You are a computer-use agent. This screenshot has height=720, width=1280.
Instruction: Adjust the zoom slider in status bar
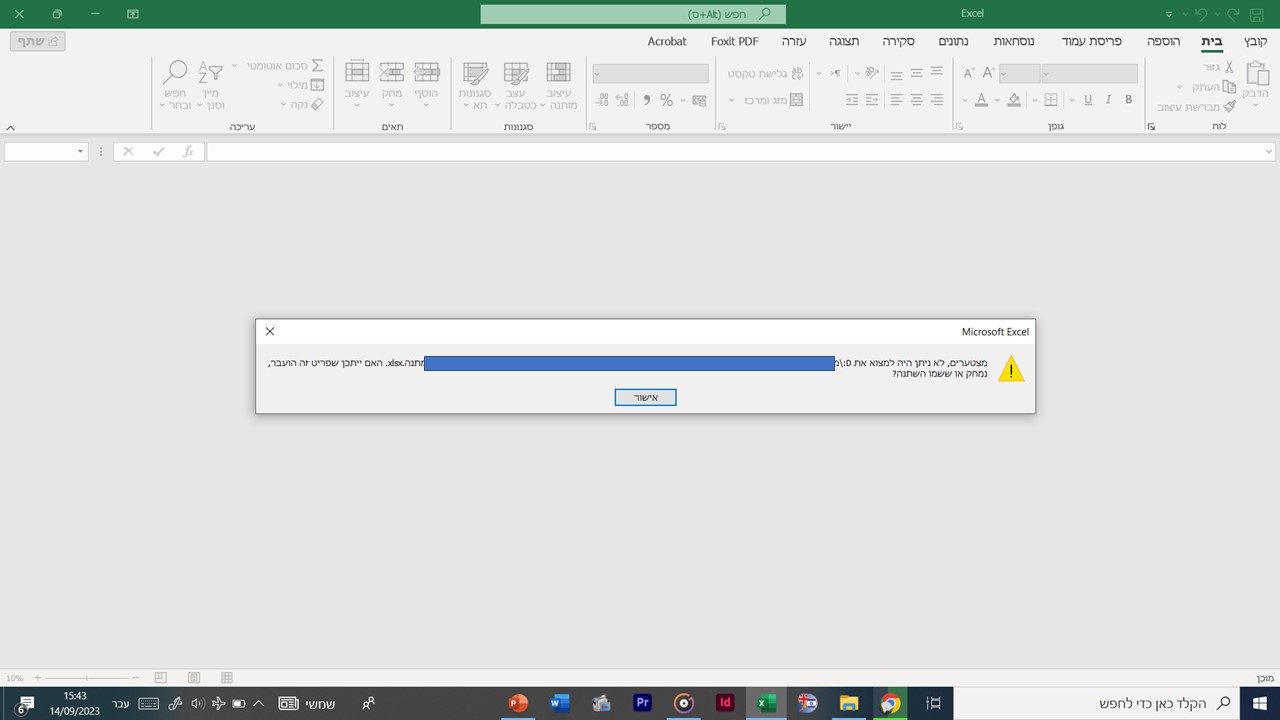coord(86,678)
